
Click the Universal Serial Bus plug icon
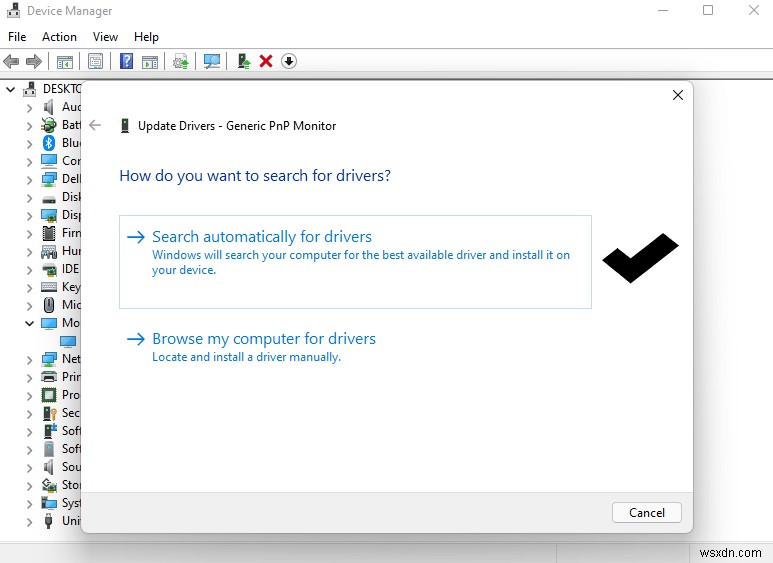[48, 521]
